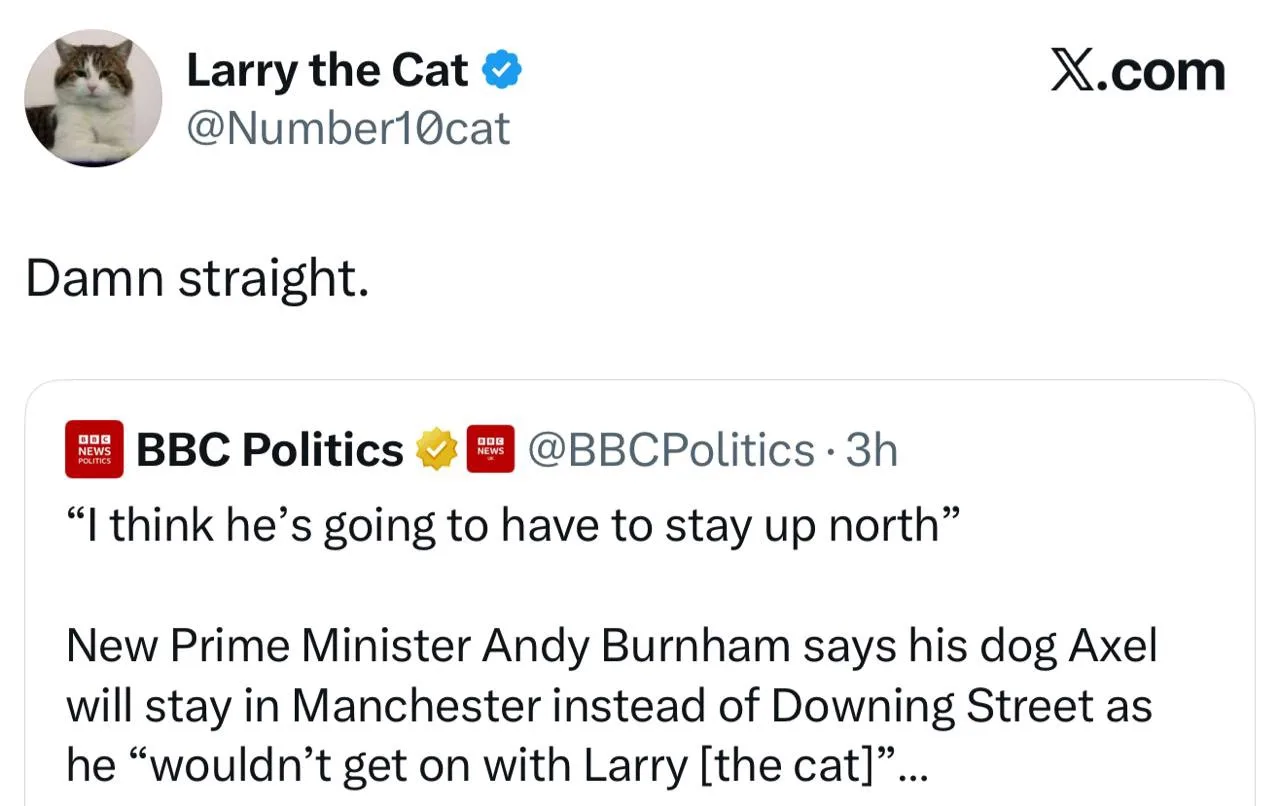This screenshot has height=806, width=1280.
Task: Open the @Number10cat handle
Action: 348,128
